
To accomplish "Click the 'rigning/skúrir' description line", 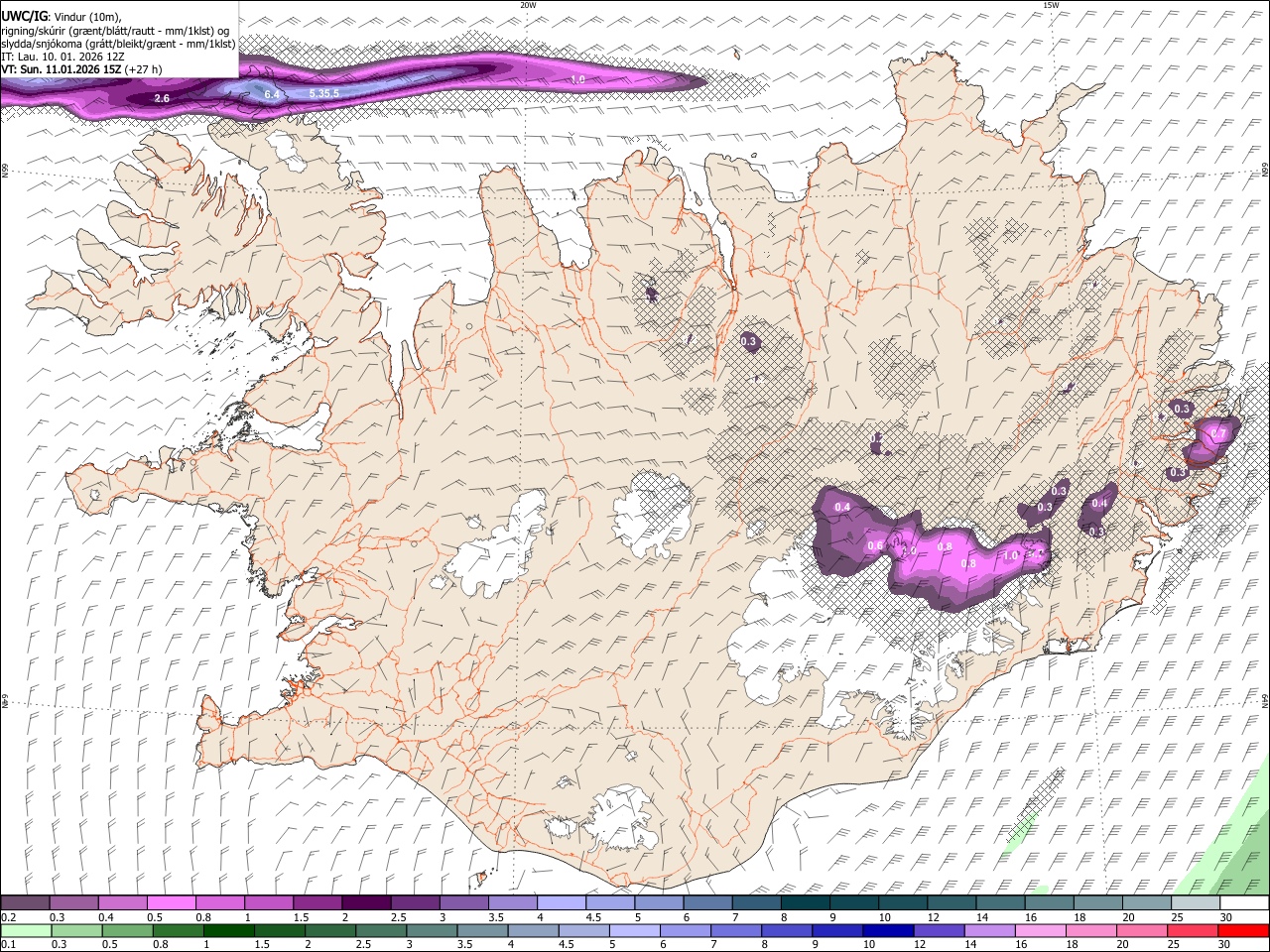I will coord(116,30).
